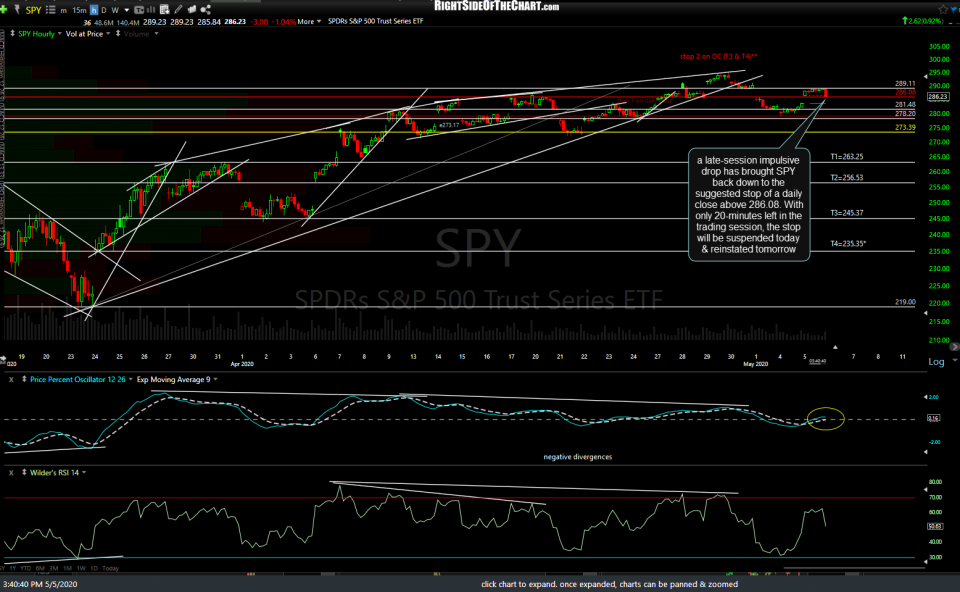Select the Today time range

pos(109,568)
